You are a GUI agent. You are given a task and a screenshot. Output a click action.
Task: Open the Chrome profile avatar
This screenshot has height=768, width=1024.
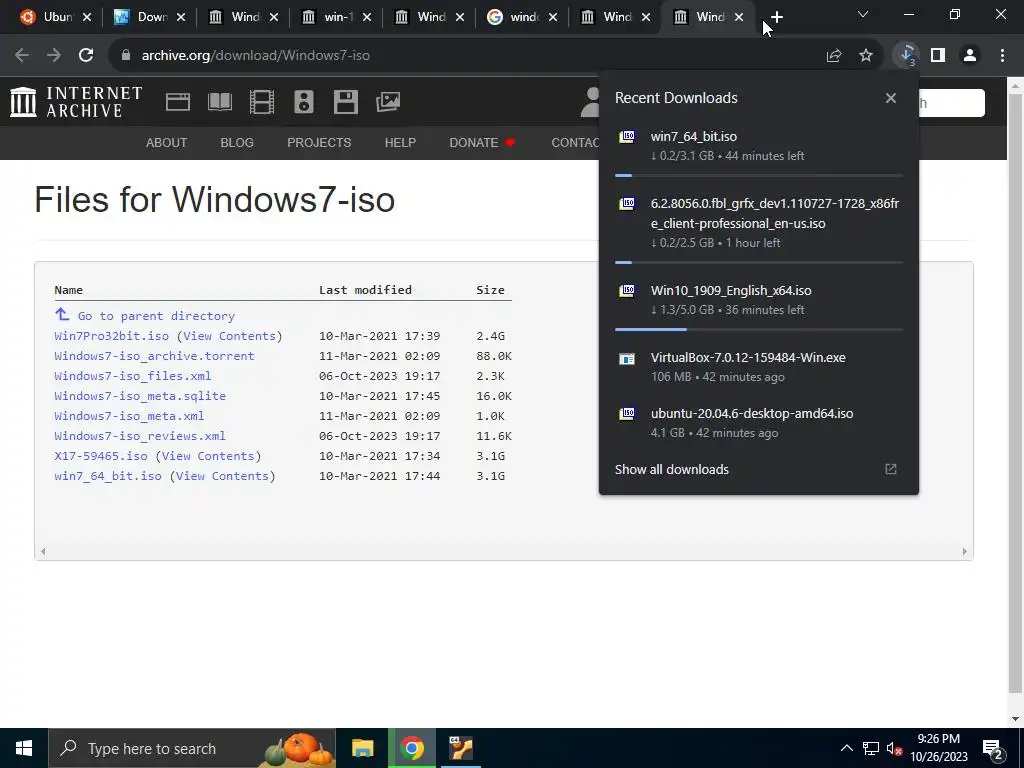coord(970,56)
